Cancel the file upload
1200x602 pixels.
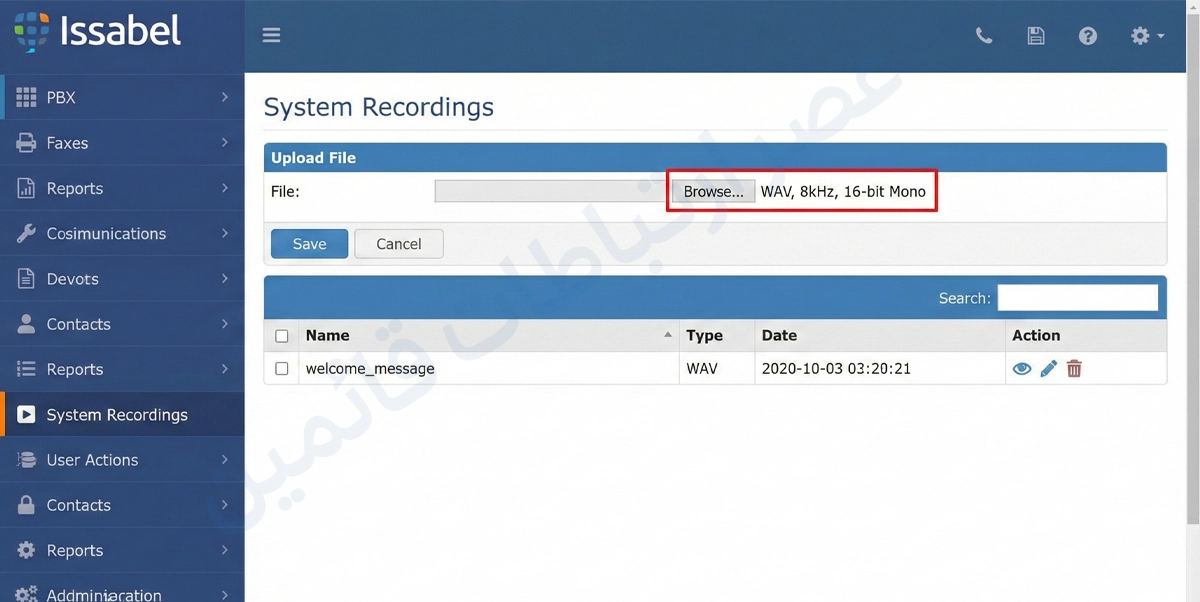click(x=398, y=243)
